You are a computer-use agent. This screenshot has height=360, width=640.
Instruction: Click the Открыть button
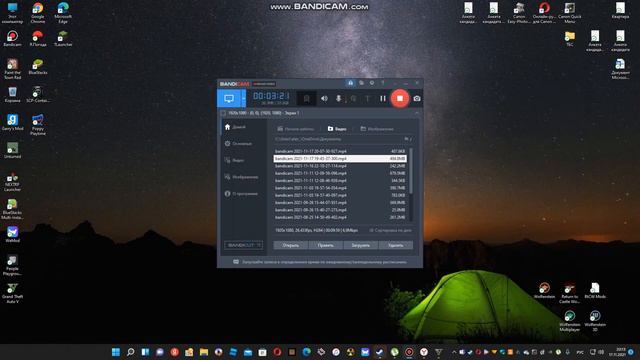point(291,245)
